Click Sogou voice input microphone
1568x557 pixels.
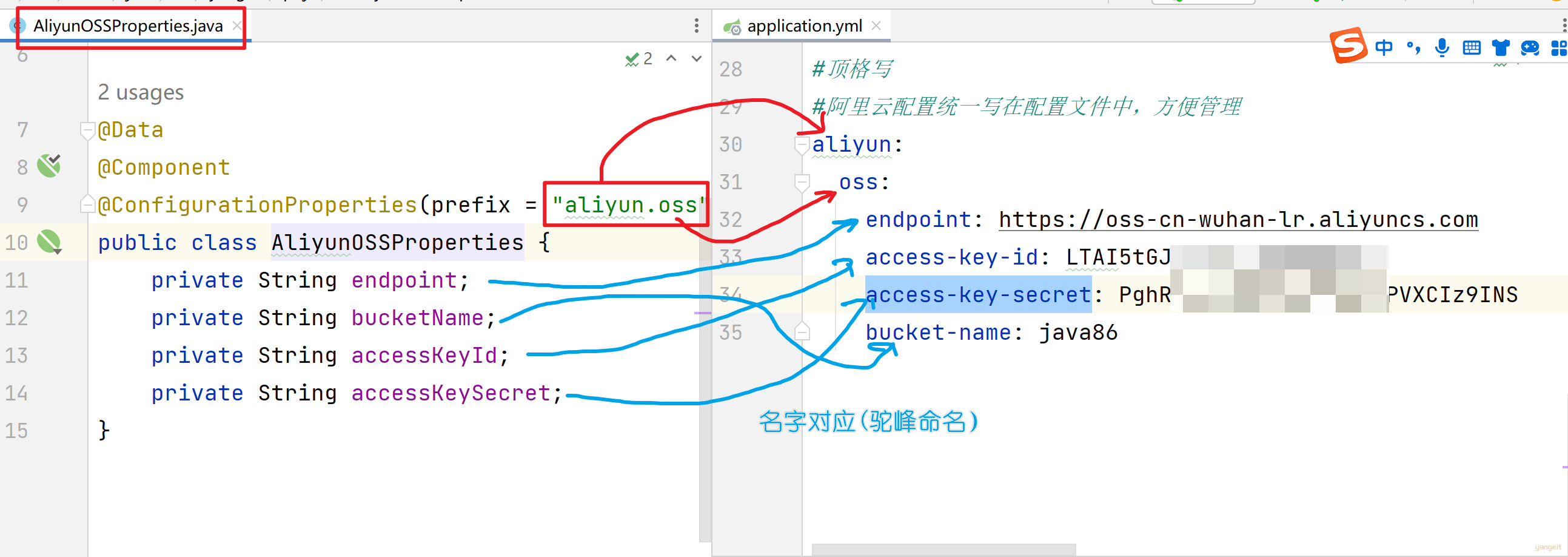click(x=1441, y=47)
